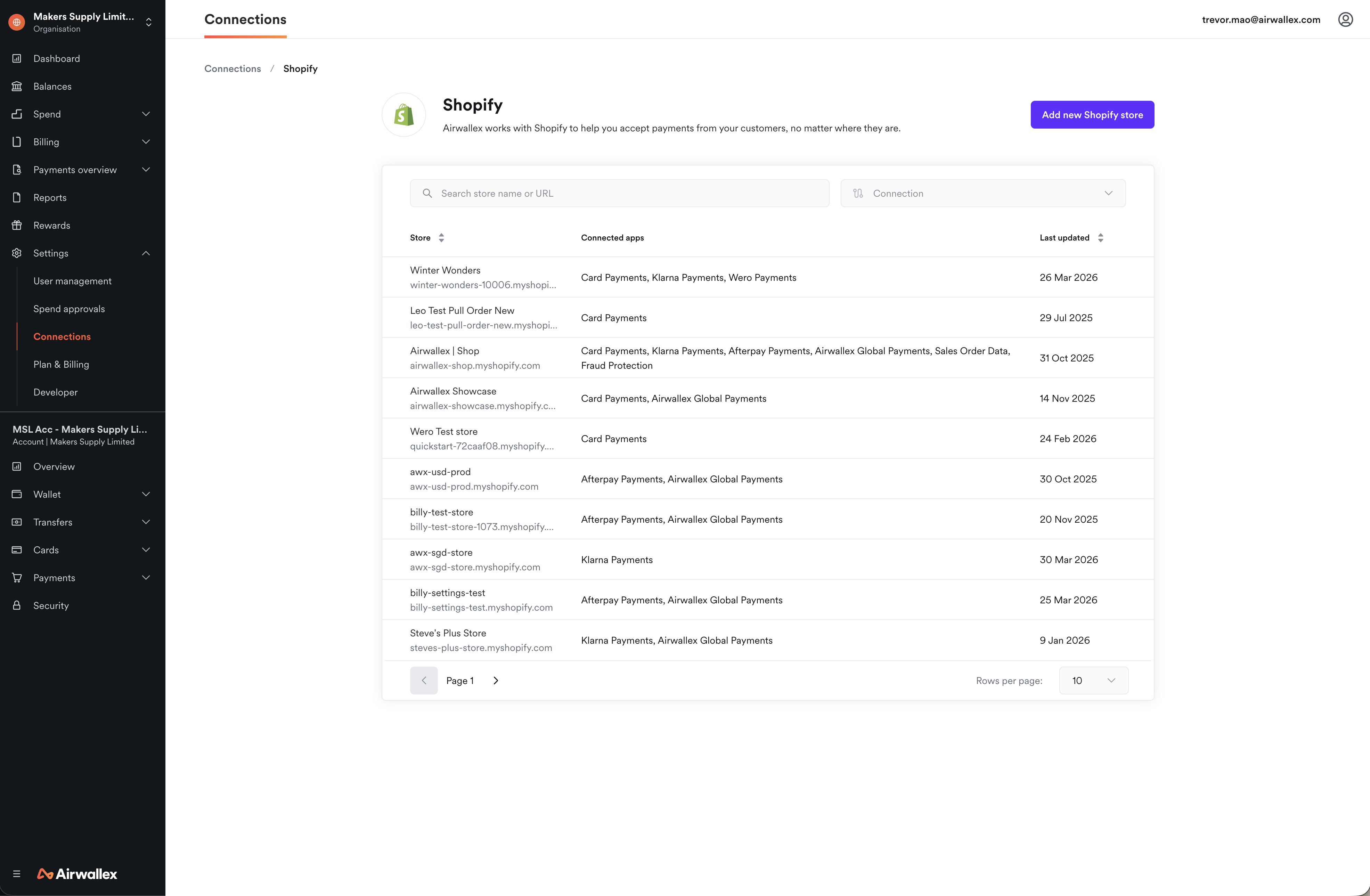Focus the store name search field
This screenshot has height=896, width=1370.
click(619, 194)
